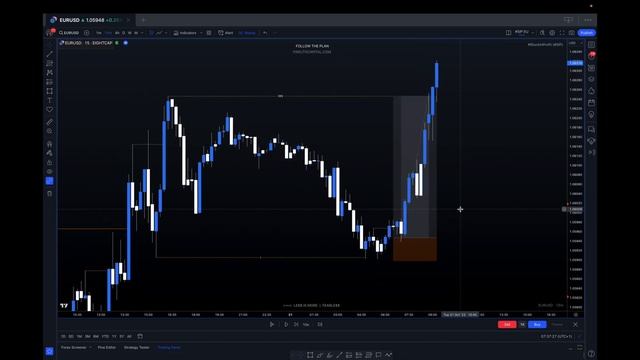The width and height of the screenshot is (640, 360).
Task: Select the 1M date range
Action: click(79, 336)
